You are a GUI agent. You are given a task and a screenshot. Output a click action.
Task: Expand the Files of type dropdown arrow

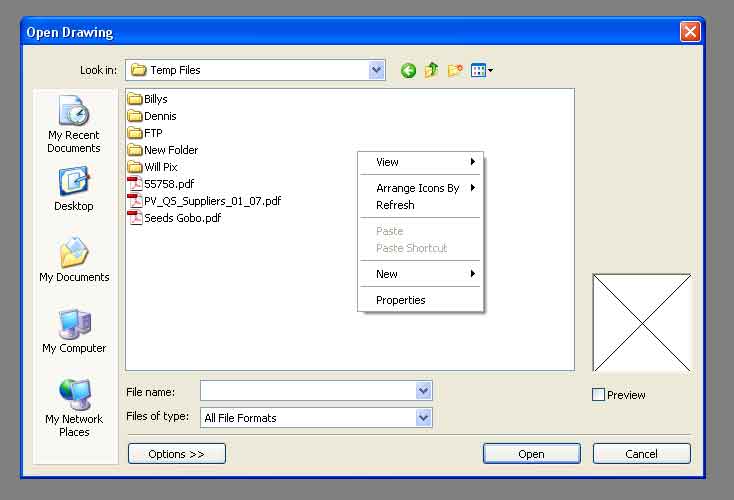423,418
